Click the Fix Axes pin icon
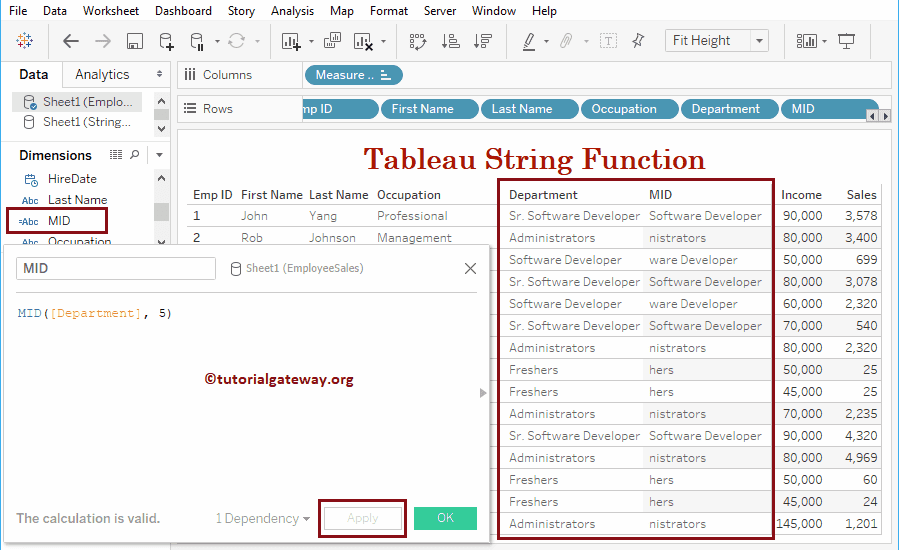899x550 pixels. coord(638,40)
